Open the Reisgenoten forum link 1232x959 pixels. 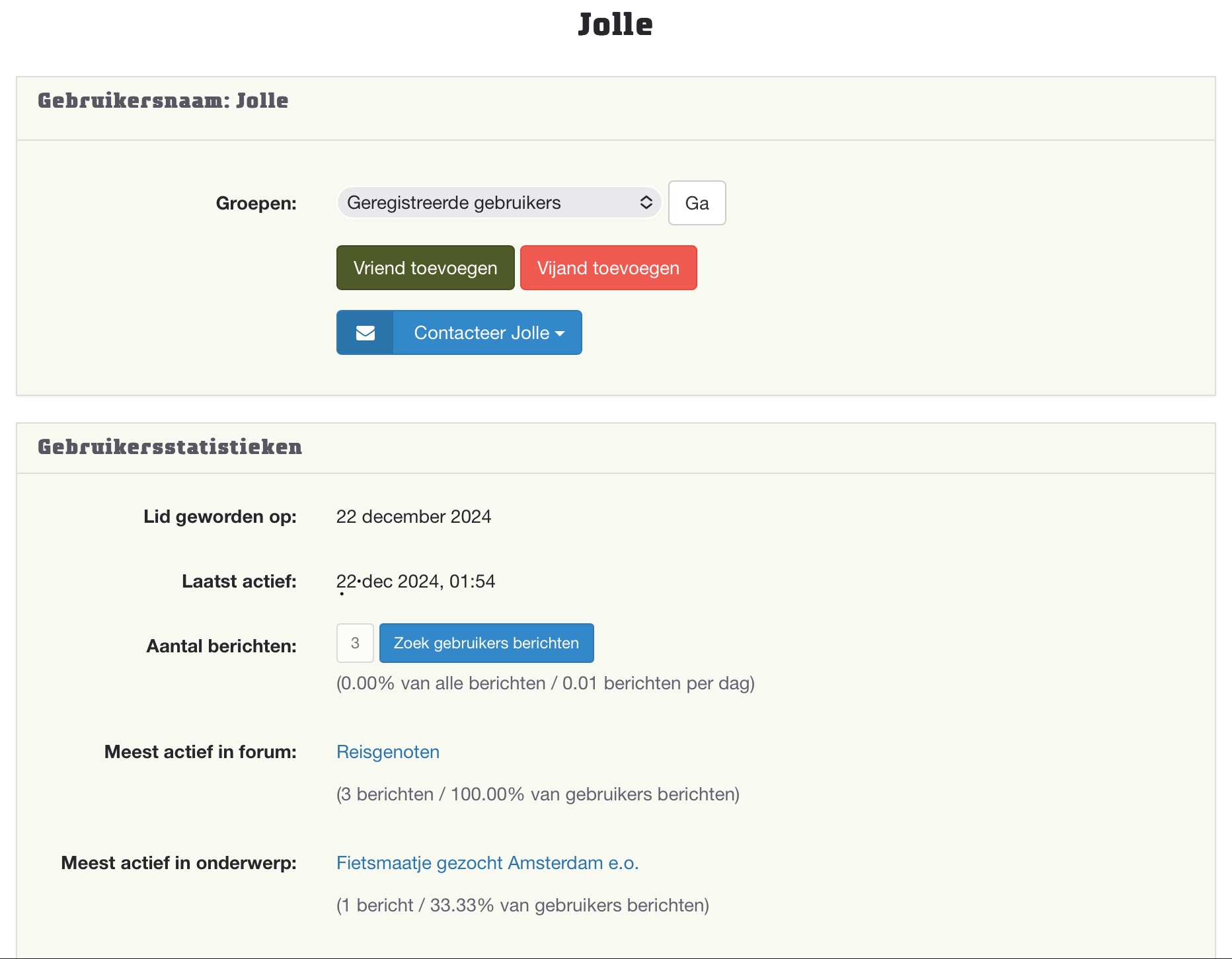(x=388, y=752)
